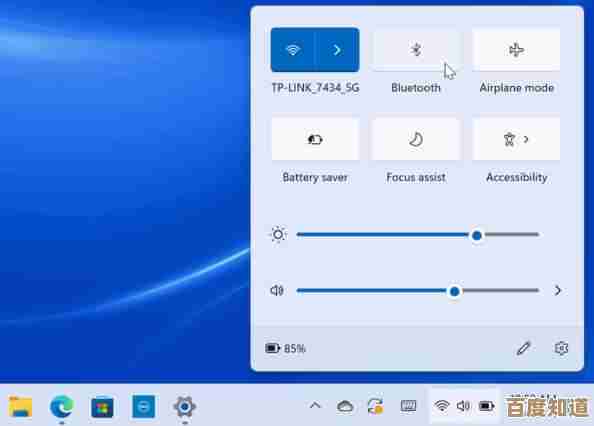594x426 pixels.
Task: Click the Focus assist label text
Action: [x=416, y=177]
